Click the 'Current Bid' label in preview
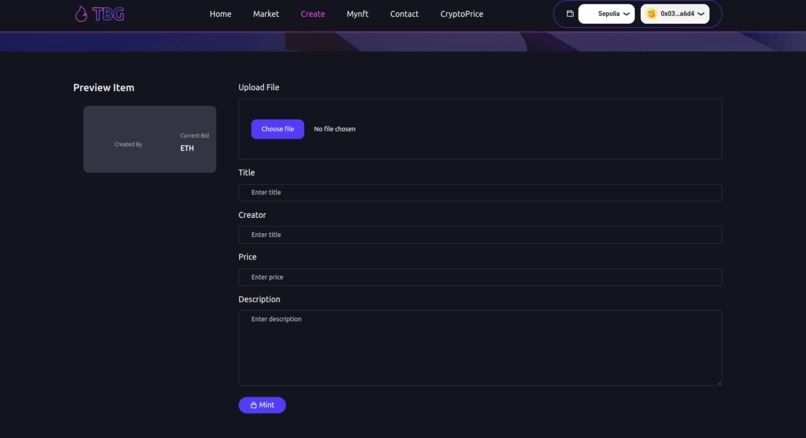 (x=194, y=136)
